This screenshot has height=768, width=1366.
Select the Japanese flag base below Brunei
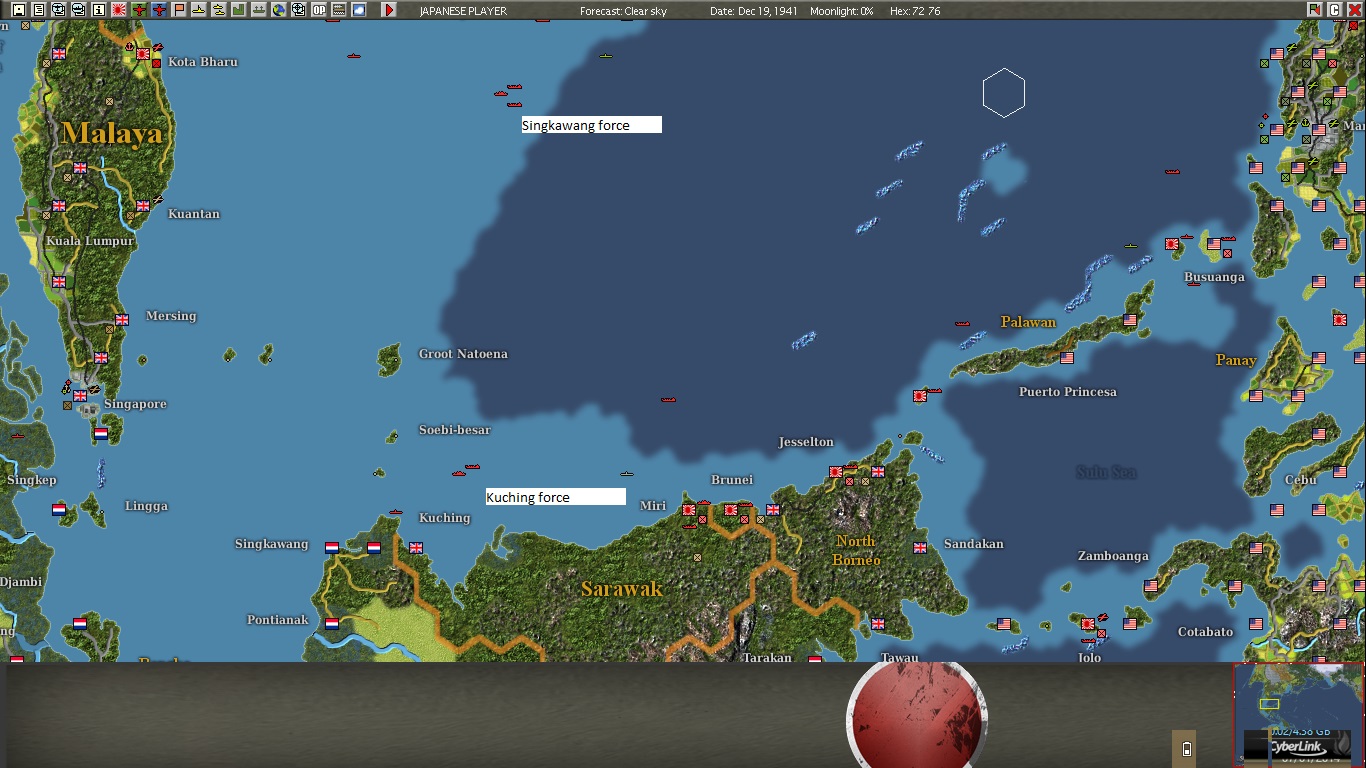tap(731, 510)
